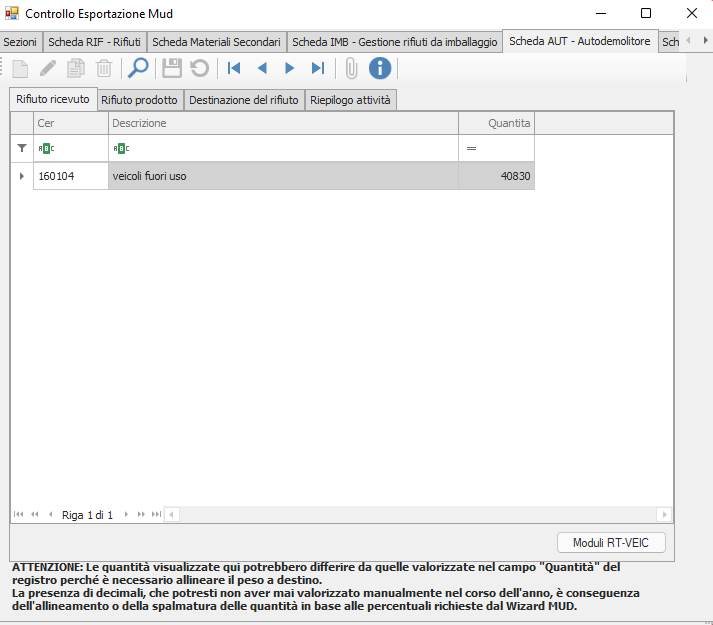Go to previous record in toolbar
Screen dimensions: 713x625
point(262,68)
